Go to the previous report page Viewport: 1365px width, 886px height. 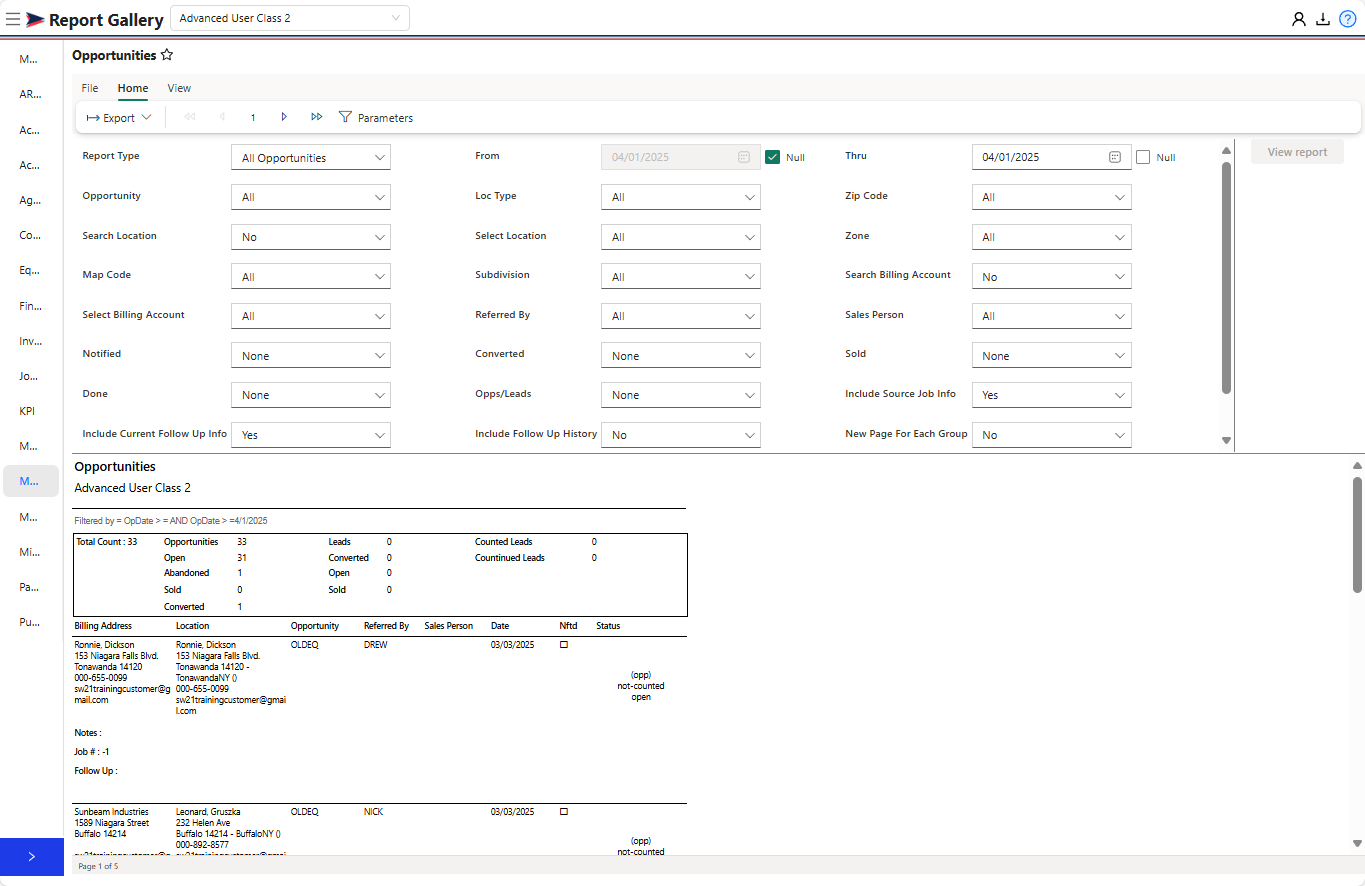pyautogui.click(x=222, y=117)
